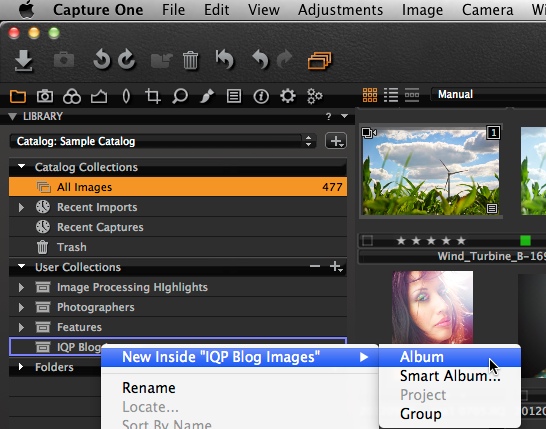
Task: Open the Exposure tool tab icon
Action: pyautogui.click(x=99, y=96)
